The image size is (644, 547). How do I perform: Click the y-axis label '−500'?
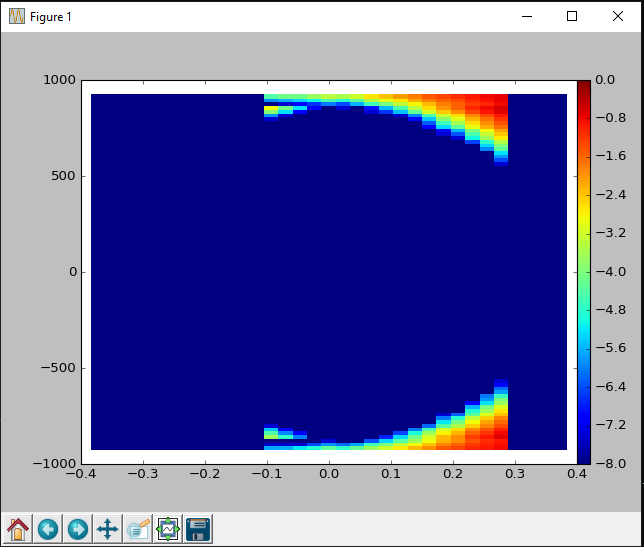pyautogui.click(x=58, y=368)
